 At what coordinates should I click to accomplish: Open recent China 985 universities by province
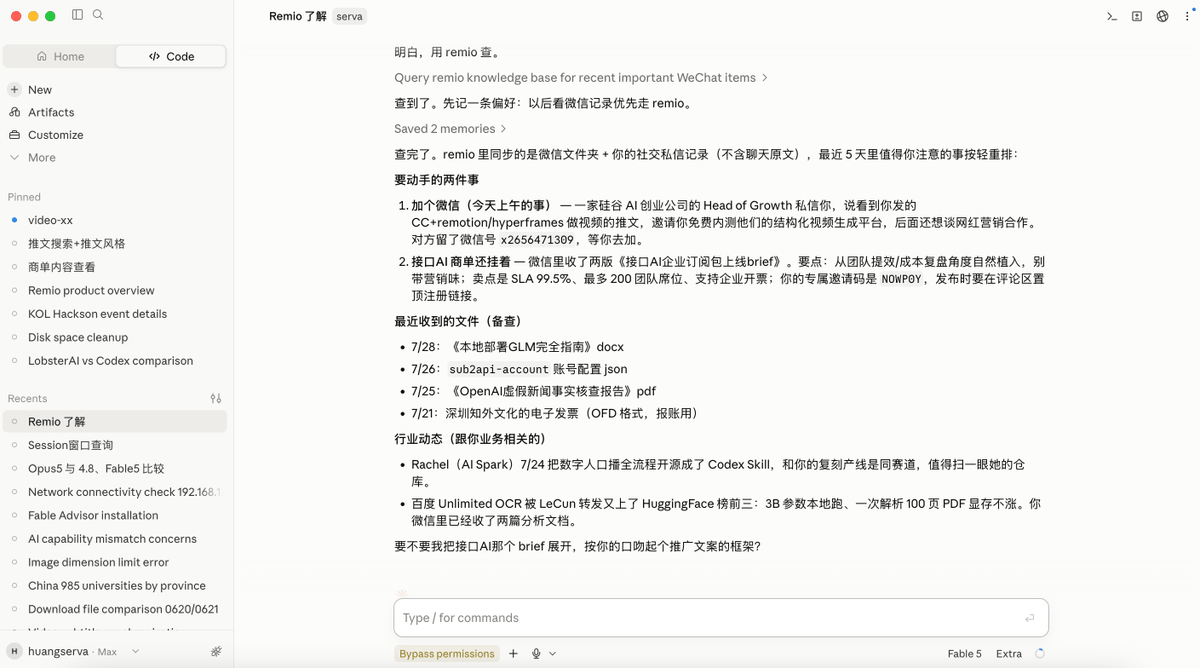pos(116,586)
